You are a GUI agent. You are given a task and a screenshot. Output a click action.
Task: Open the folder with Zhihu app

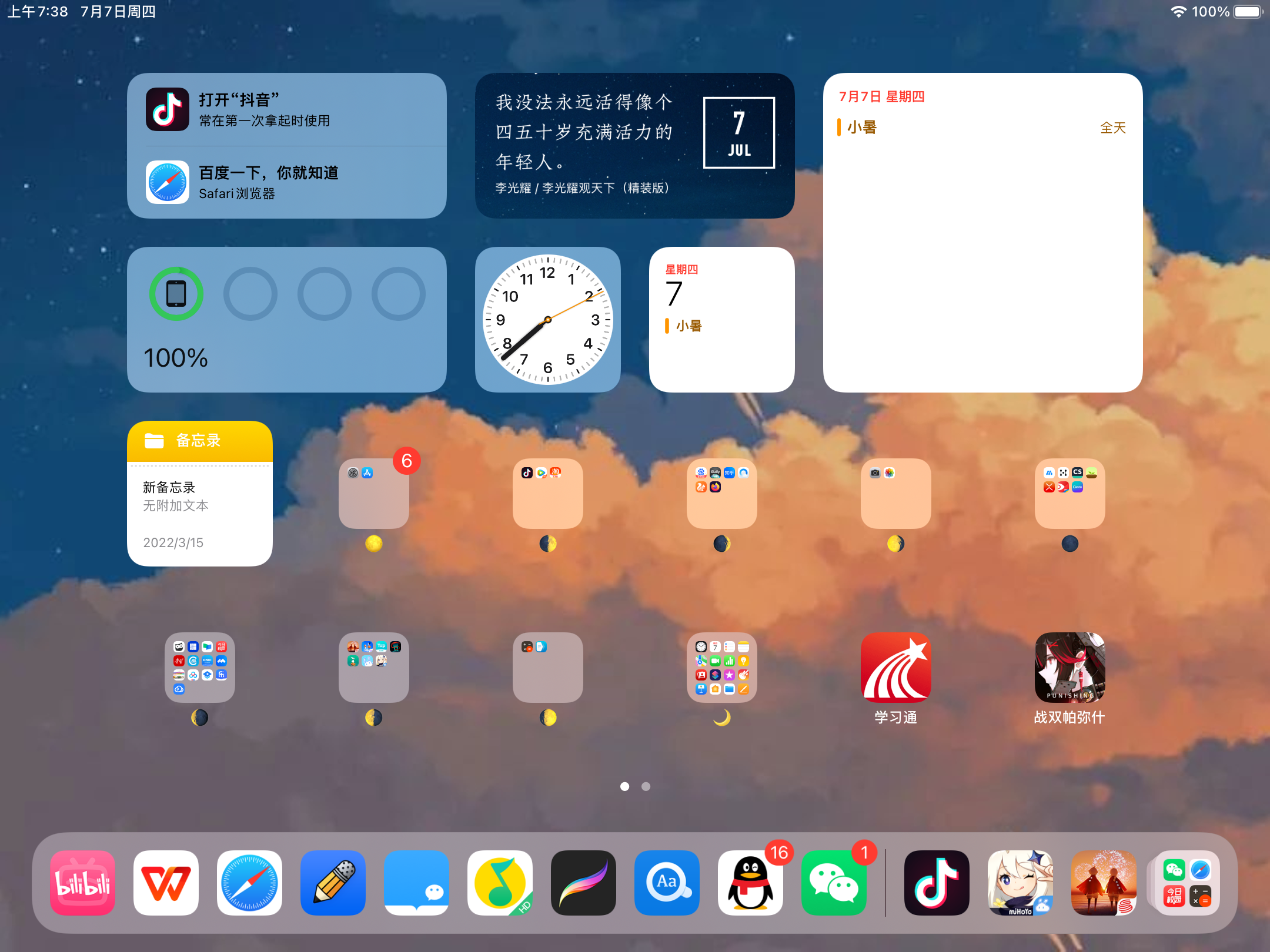pos(722,494)
